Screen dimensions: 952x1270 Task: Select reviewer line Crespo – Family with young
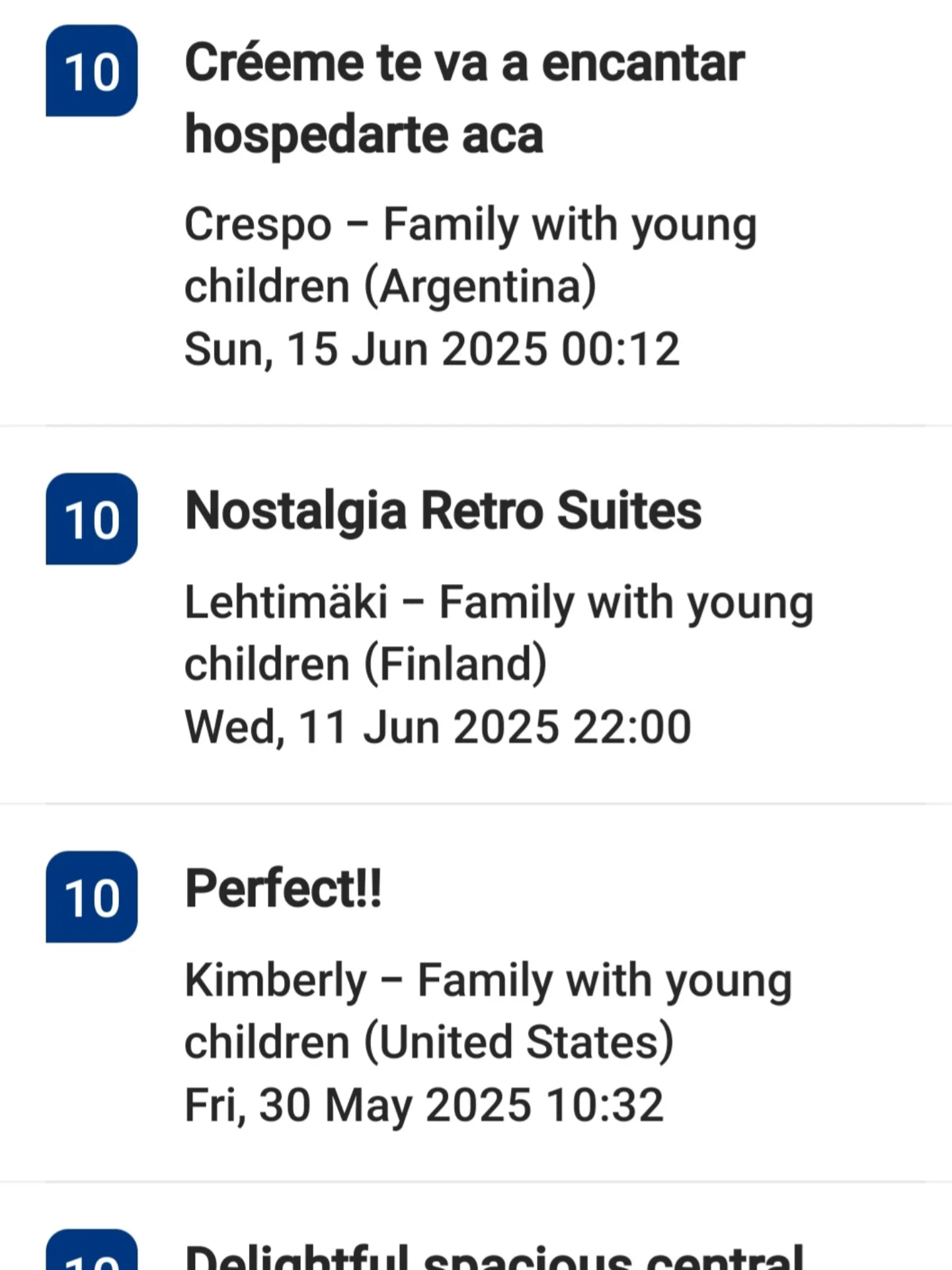[x=470, y=226]
